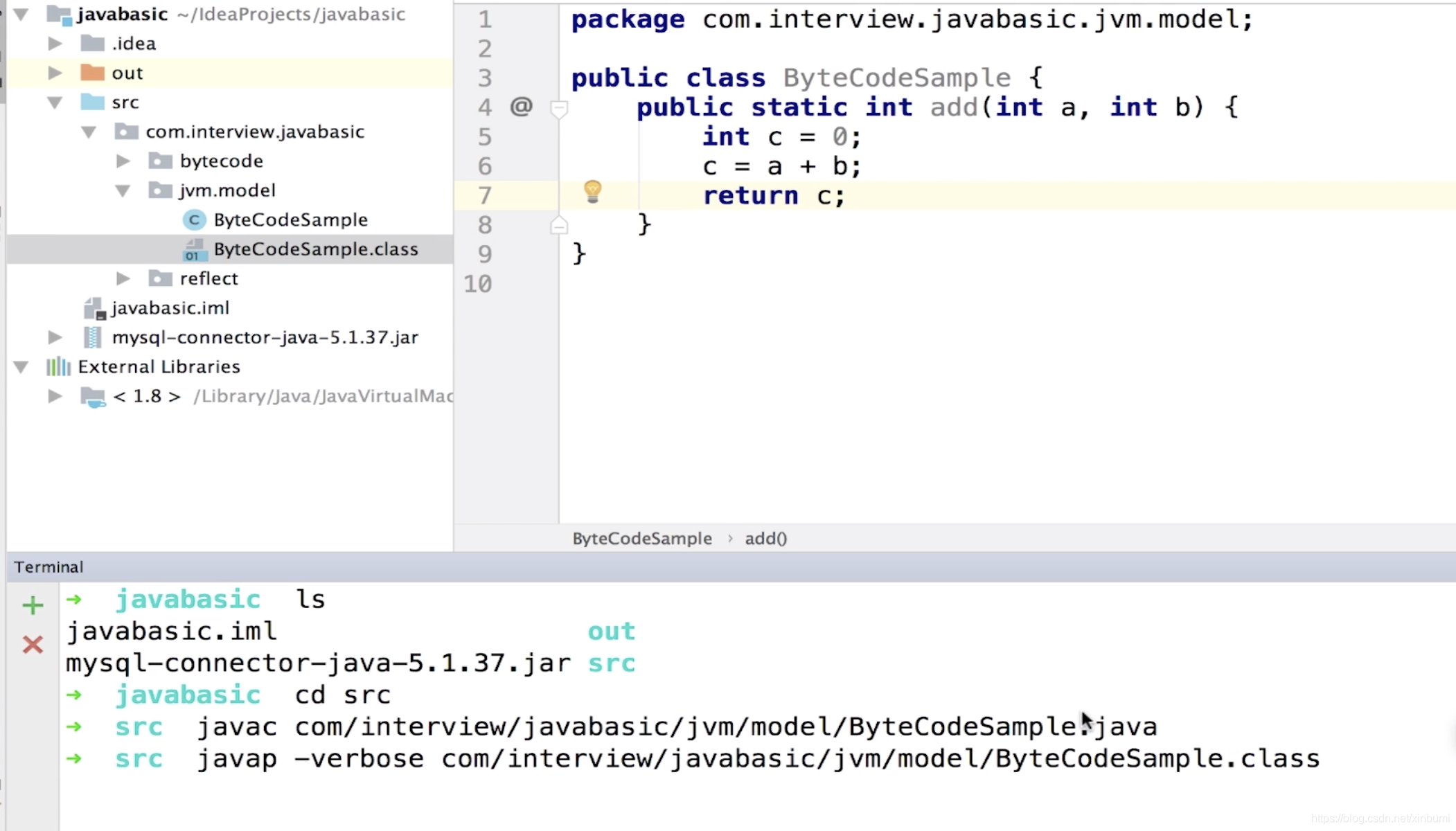Click the package declaration on line 1
1456x831 pixels.
(912, 19)
